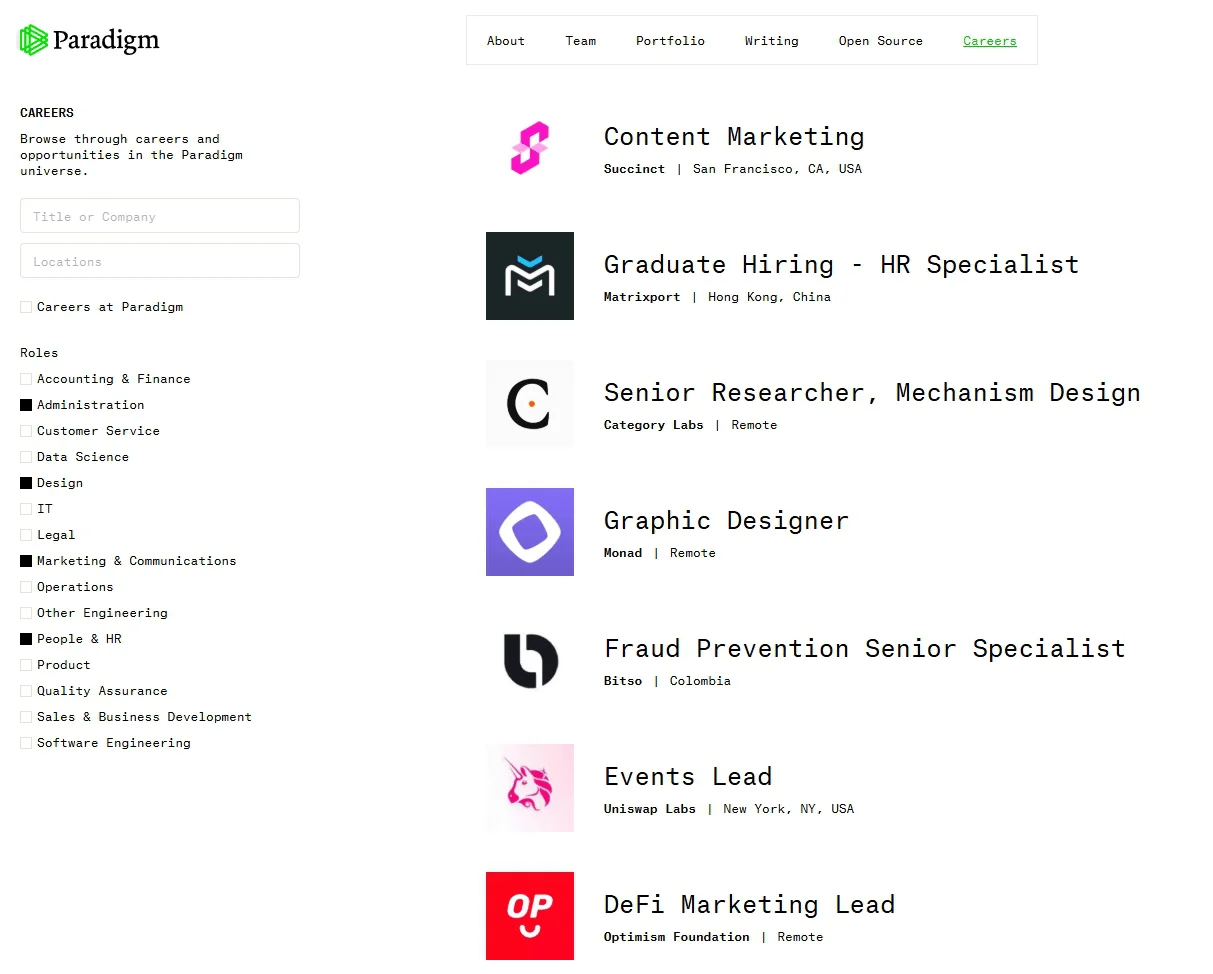Navigate to the Team page
Image resolution: width=1213 pixels, height=974 pixels.
[x=580, y=41]
